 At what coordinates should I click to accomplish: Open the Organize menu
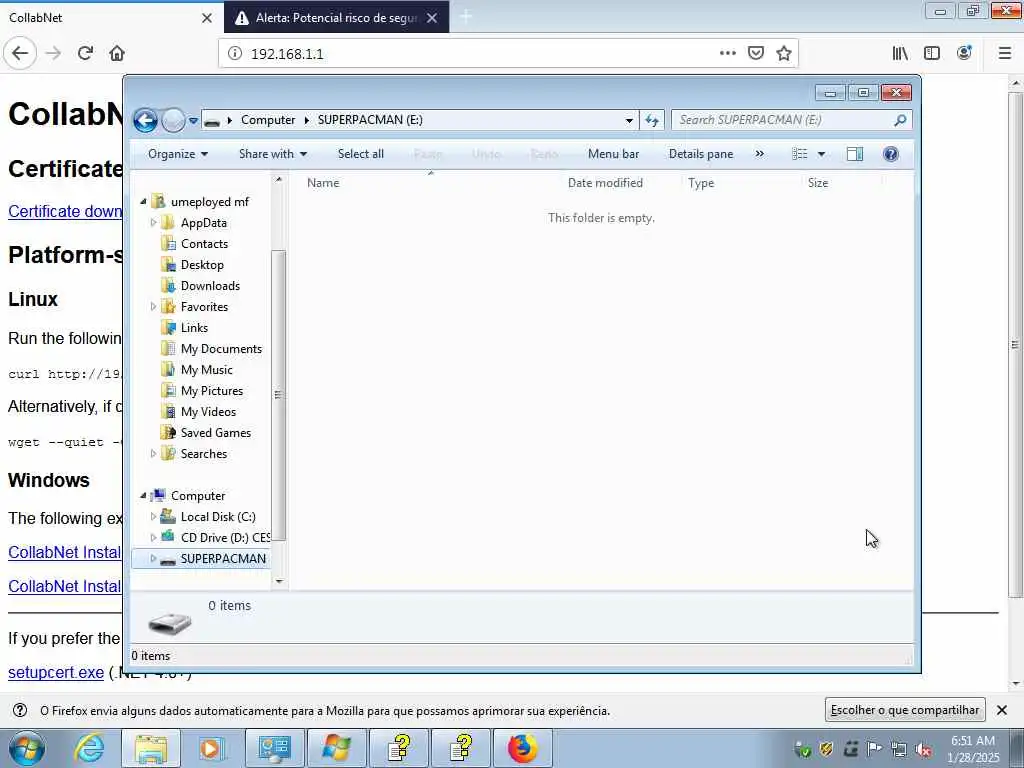(178, 154)
